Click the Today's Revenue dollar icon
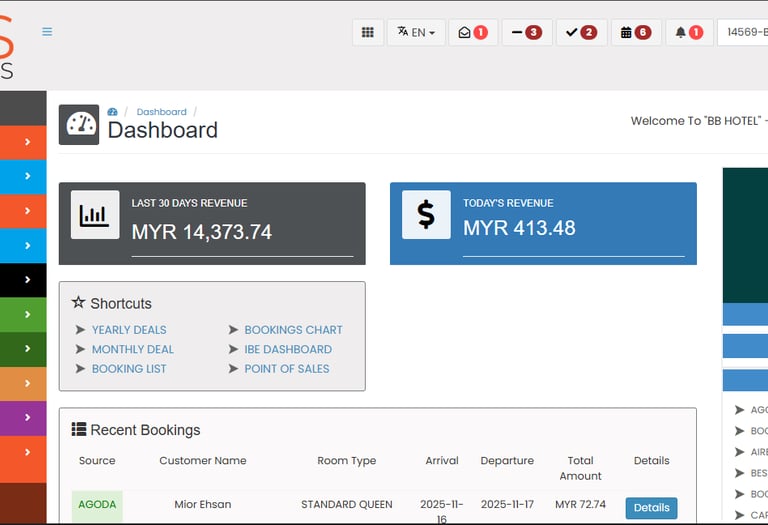This screenshot has height=525, width=768. (x=426, y=215)
